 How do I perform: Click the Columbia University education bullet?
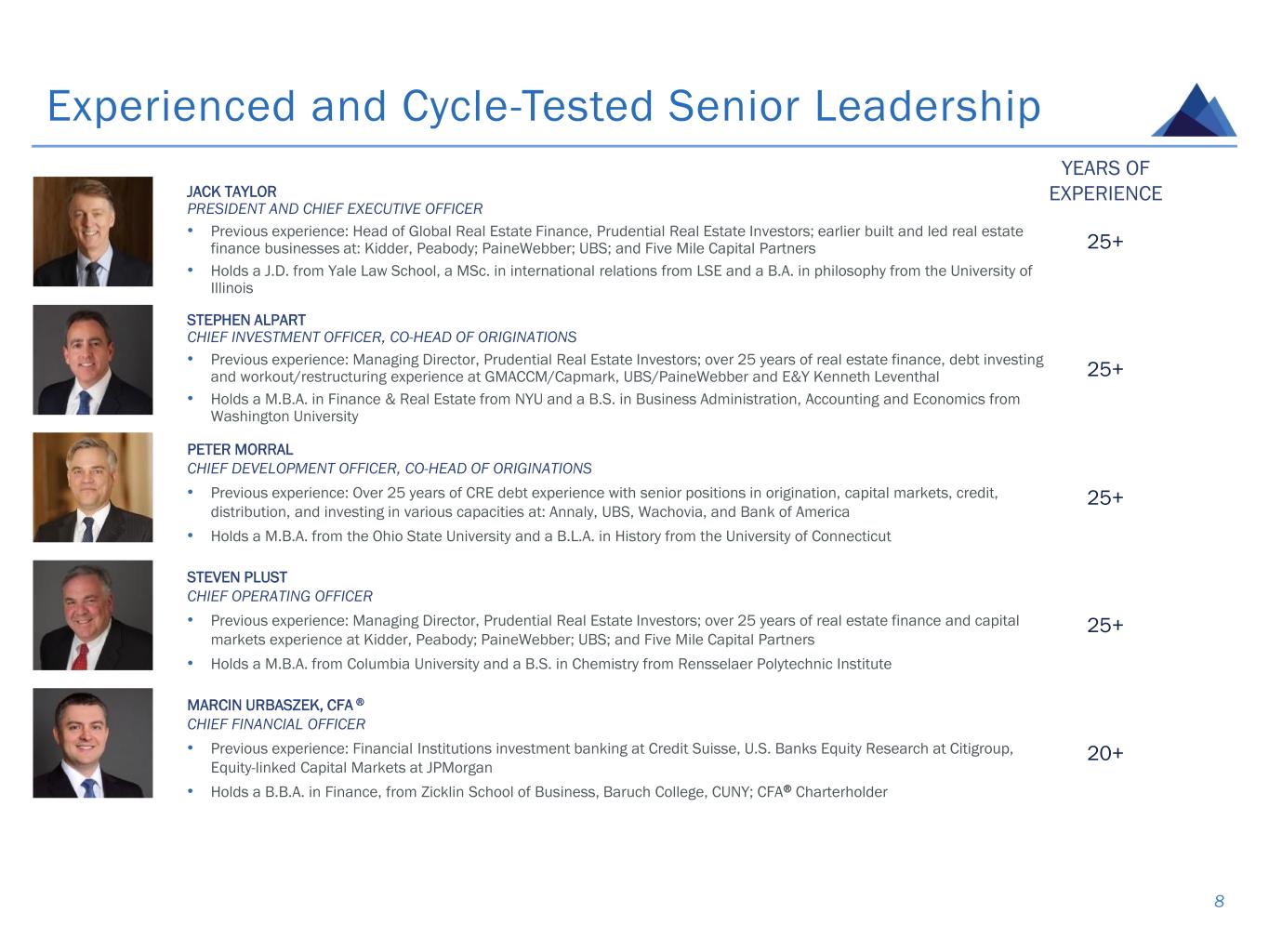coord(550,664)
